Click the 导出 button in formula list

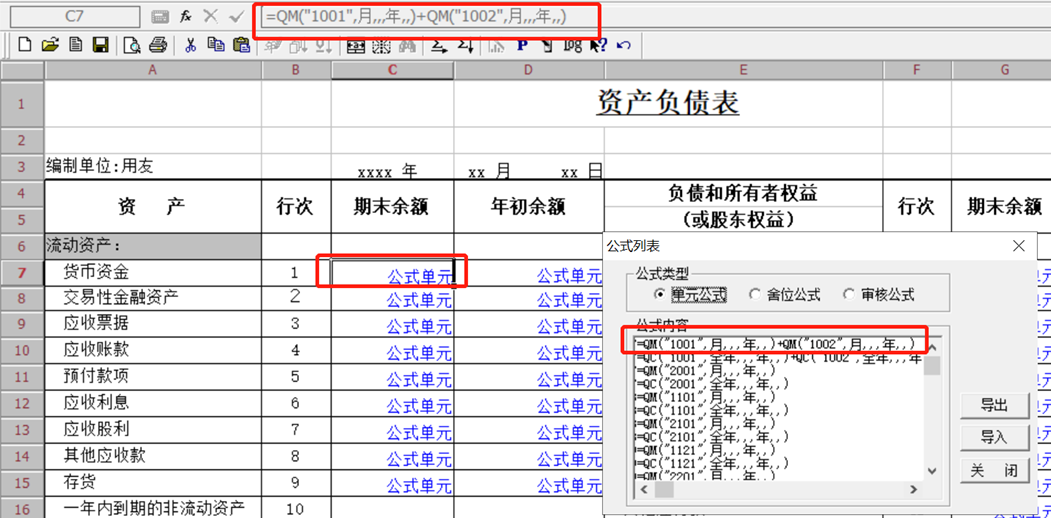(x=994, y=405)
